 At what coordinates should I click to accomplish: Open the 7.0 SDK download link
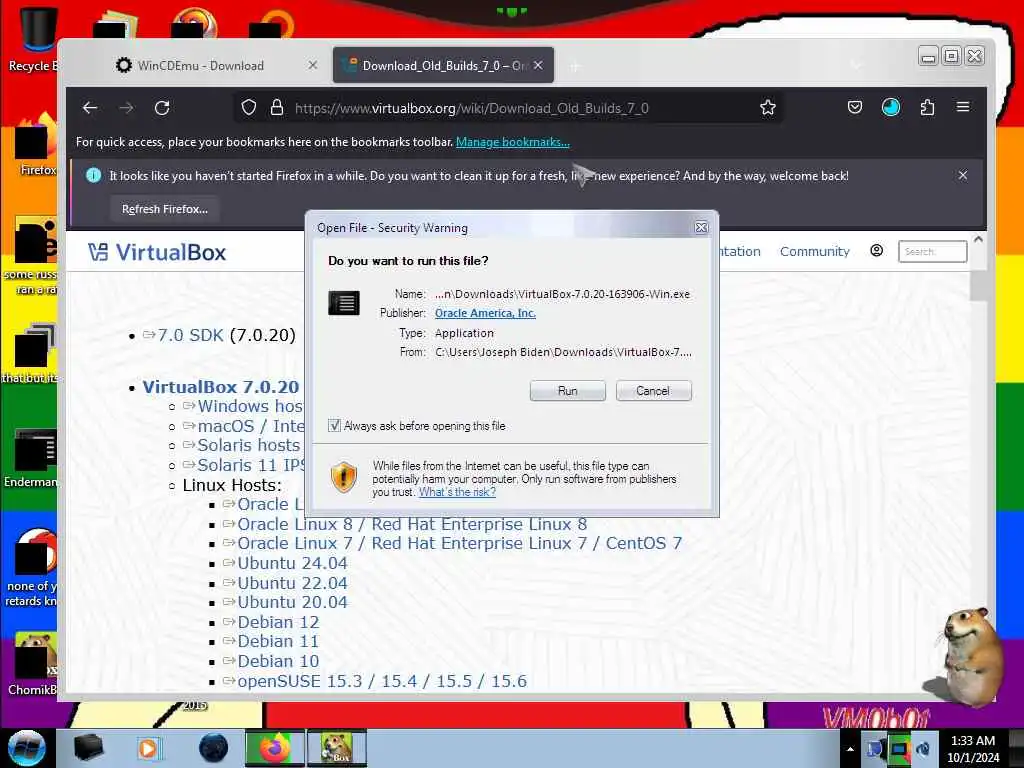click(x=191, y=335)
